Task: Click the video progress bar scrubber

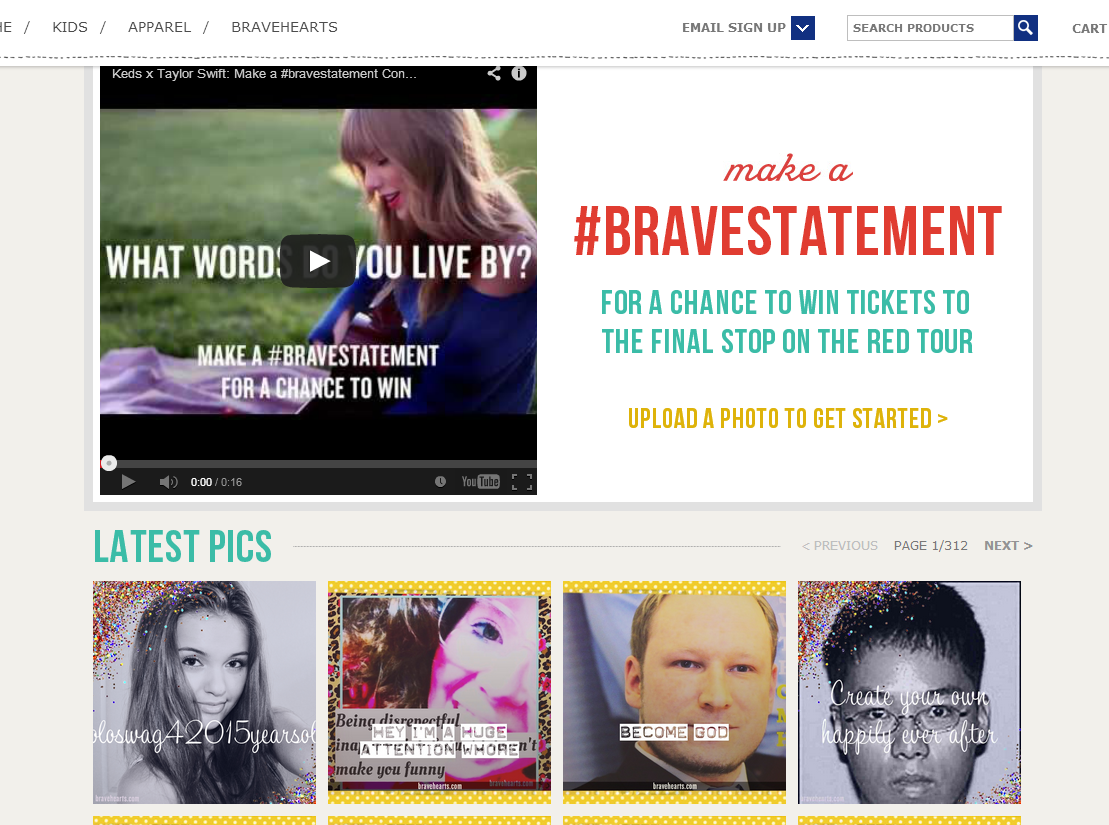Action: [x=109, y=463]
